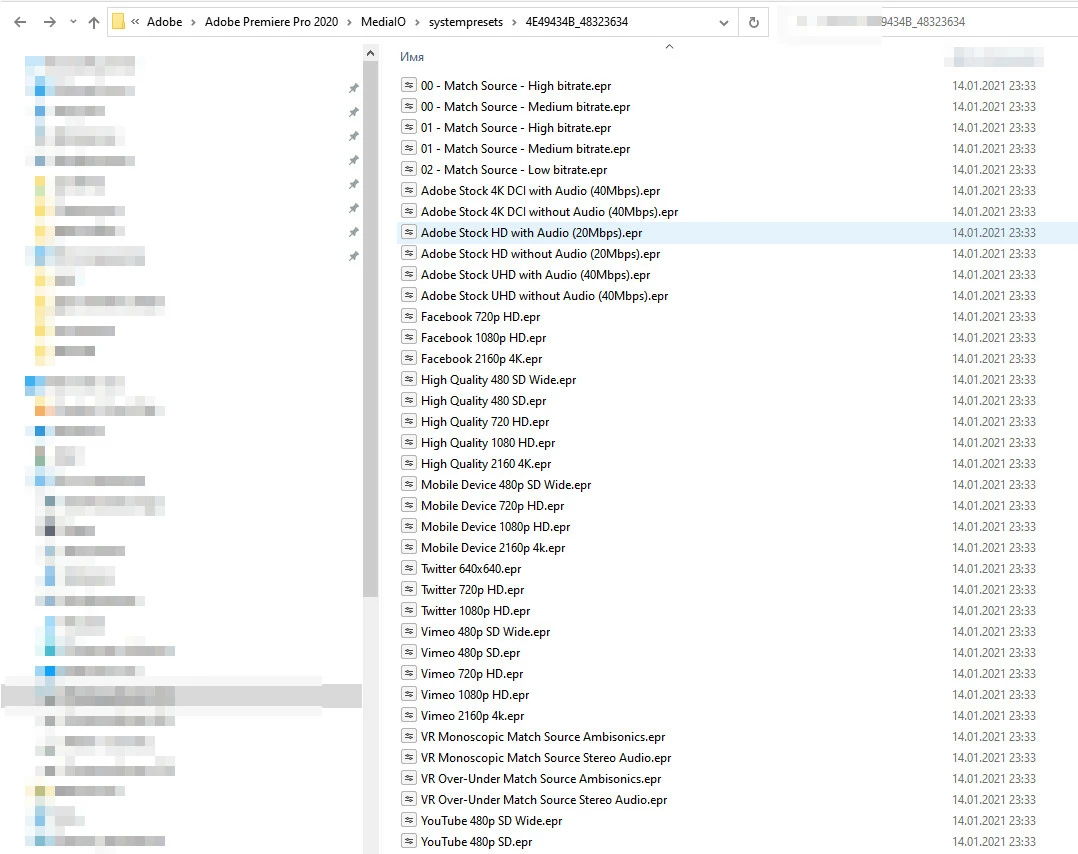Sort files by the Имя column header
This screenshot has height=854, width=1078.
point(412,57)
